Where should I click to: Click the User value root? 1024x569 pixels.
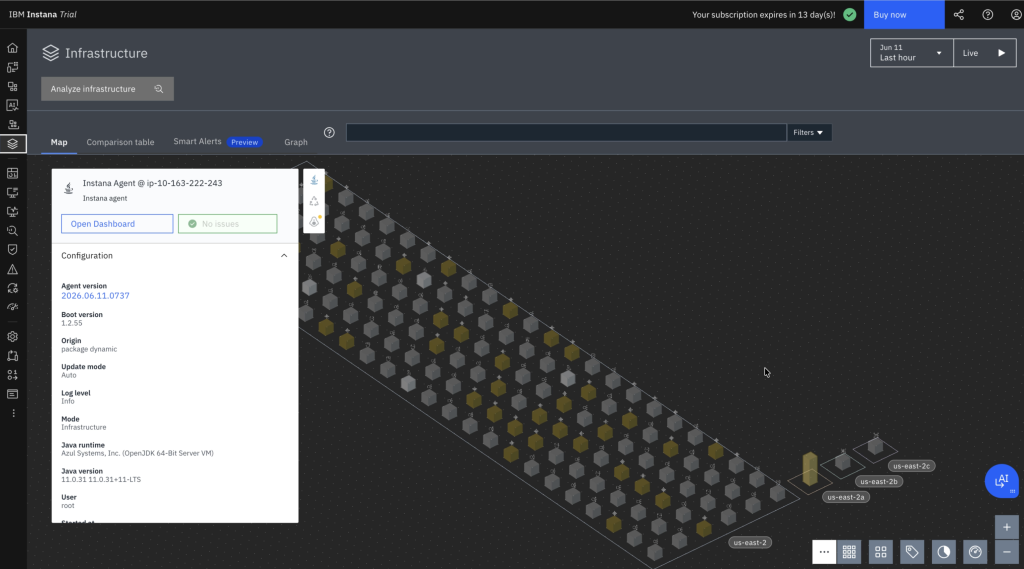68,506
